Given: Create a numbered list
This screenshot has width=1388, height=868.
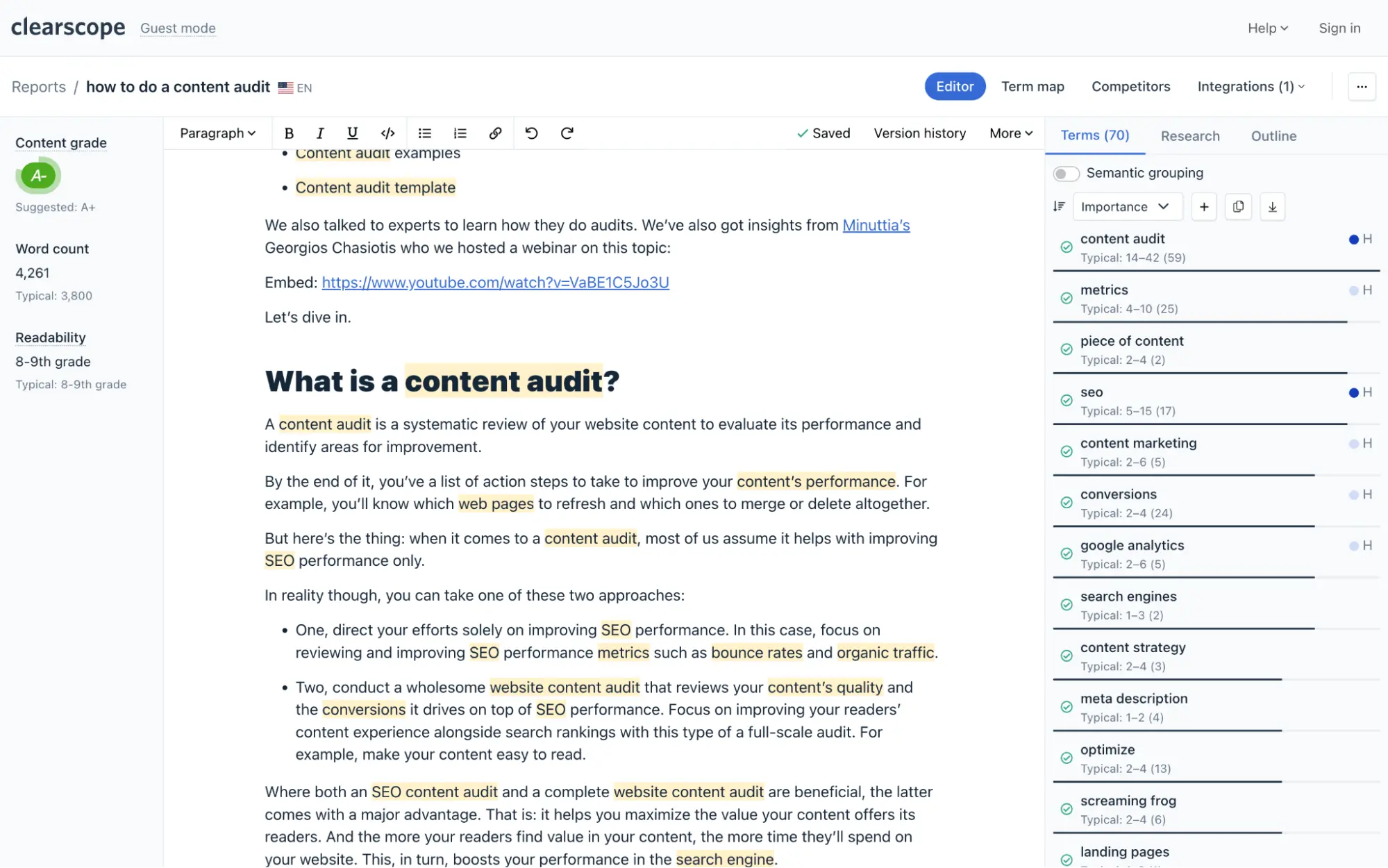Looking at the screenshot, I should [x=460, y=133].
